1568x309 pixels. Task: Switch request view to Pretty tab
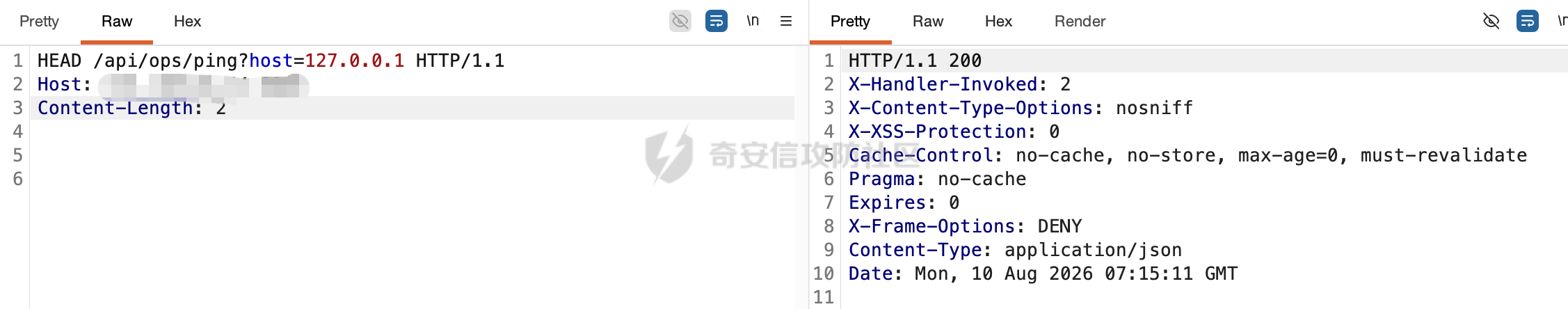click(x=39, y=22)
